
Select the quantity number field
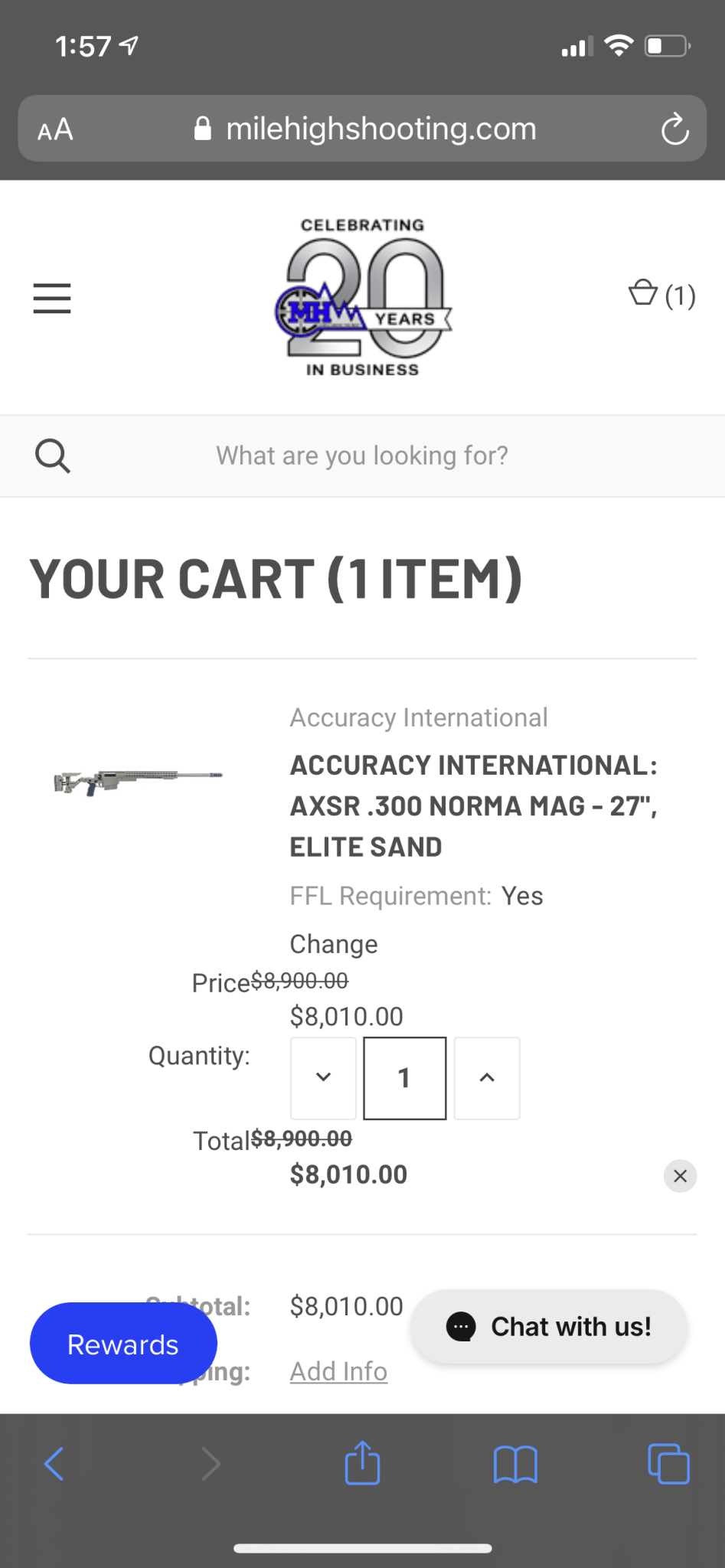pyautogui.click(x=404, y=1078)
